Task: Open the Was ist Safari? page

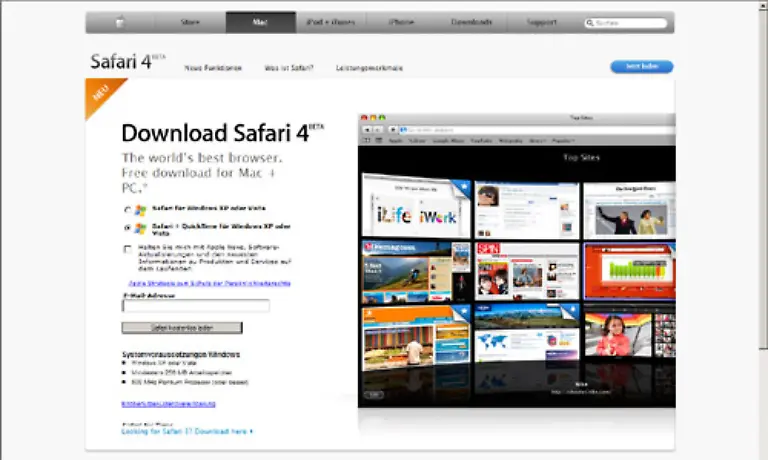Action: (289, 68)
